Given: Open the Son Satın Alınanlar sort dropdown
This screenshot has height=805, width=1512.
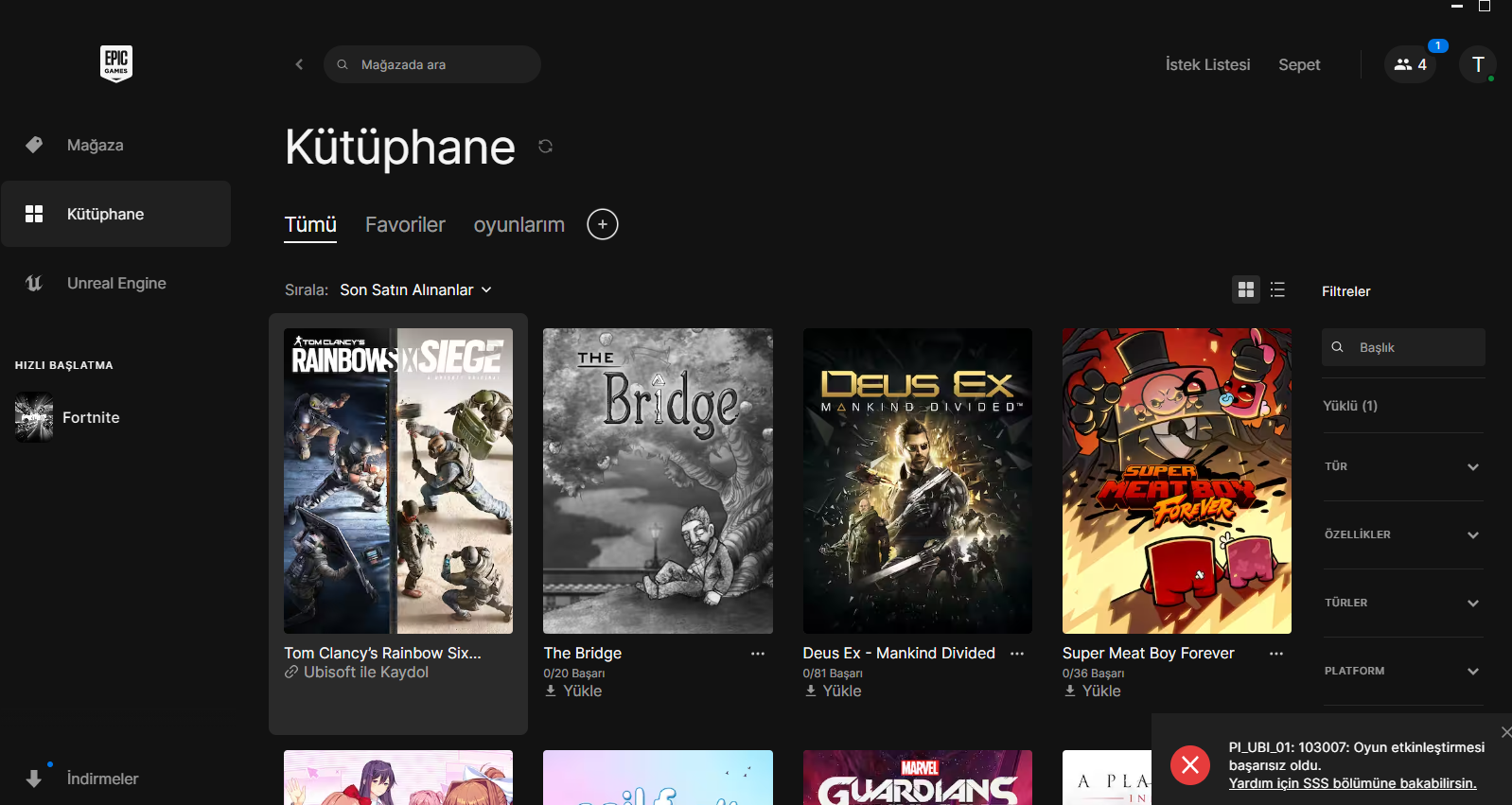Looking at the screenshot, I should (x=416, y=289).
